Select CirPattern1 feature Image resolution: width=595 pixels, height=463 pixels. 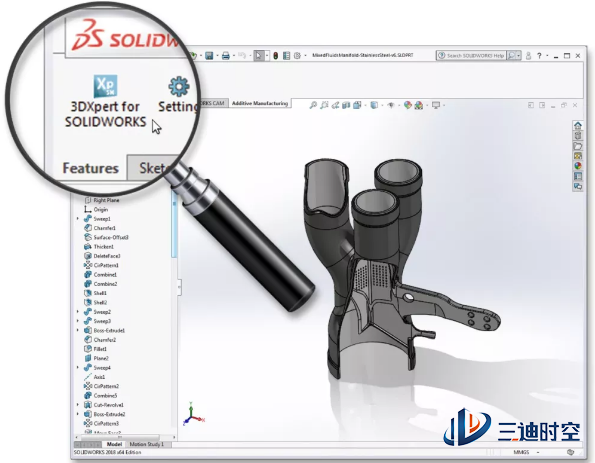tap(101, 265)
